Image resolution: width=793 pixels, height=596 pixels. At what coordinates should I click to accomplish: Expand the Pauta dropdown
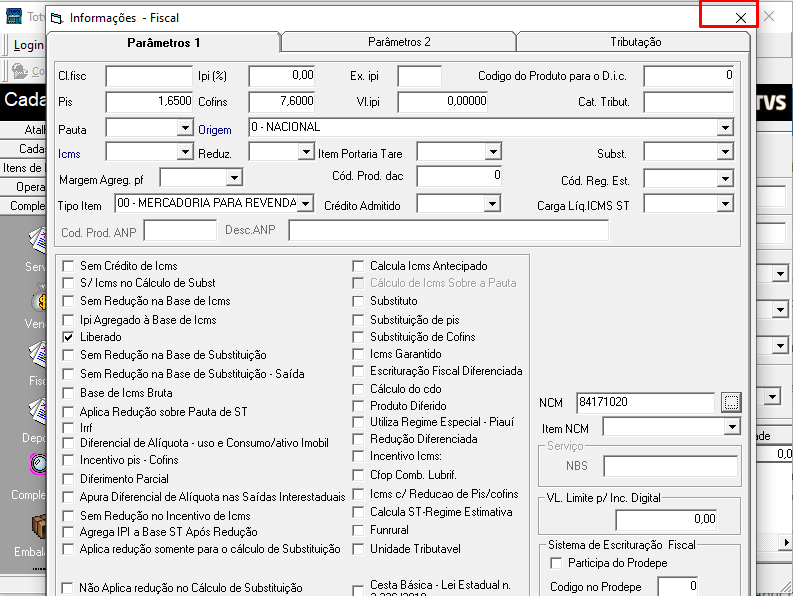tap(186, 128)
